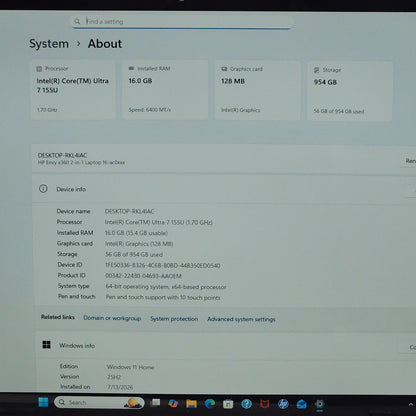Open File Explorer from the taskbar
The image size is (416, 416).
[191, 404]
